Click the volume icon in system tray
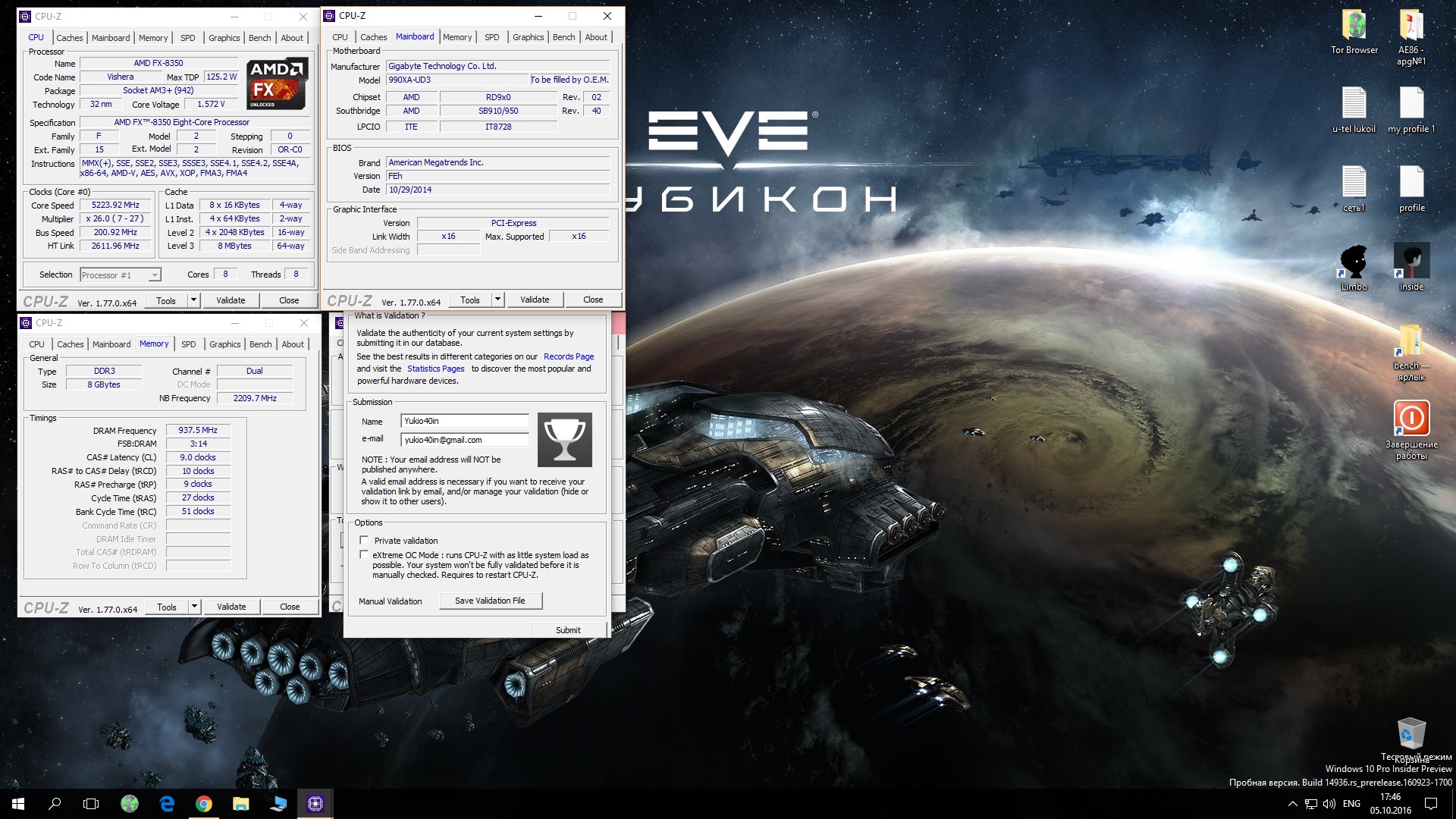1456x819 pixels. pos(1329,804)
